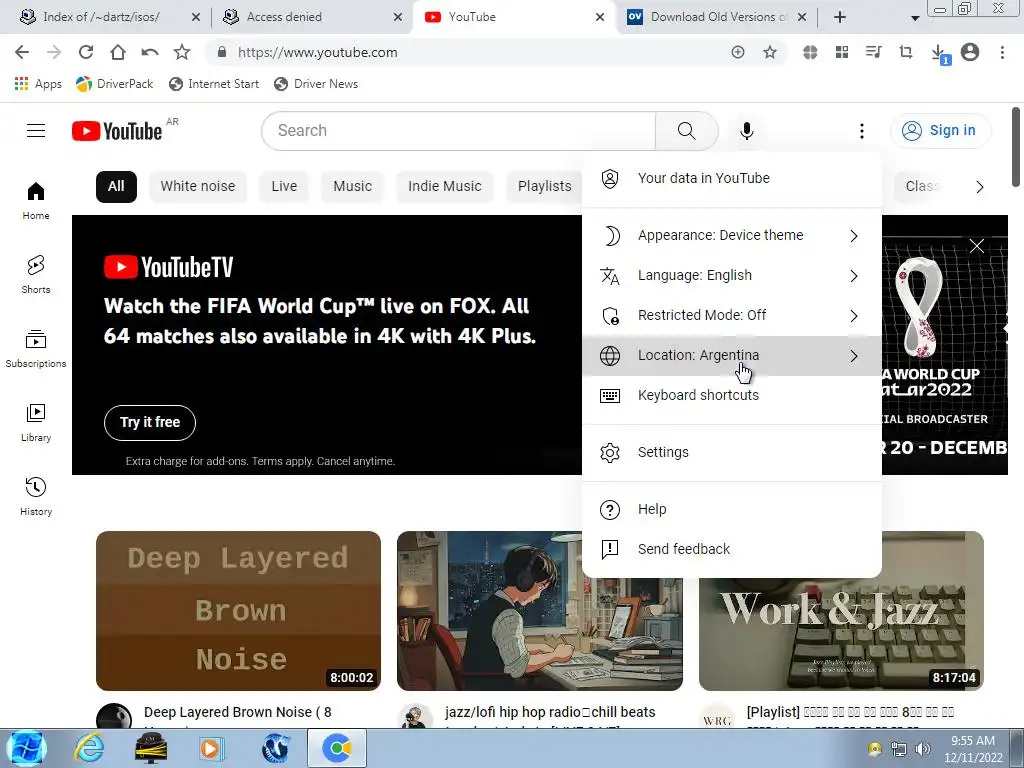Click Try it free button
Image resolution: width=1024 pixels, height=768 pixels.
pyautogui.click(x=150, y=423)
